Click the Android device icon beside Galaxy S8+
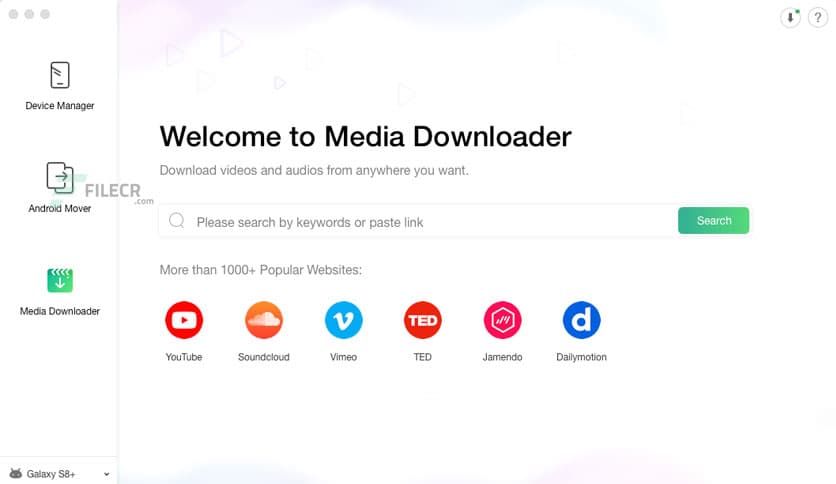This screenshot has width=836, height=484. 16,473
